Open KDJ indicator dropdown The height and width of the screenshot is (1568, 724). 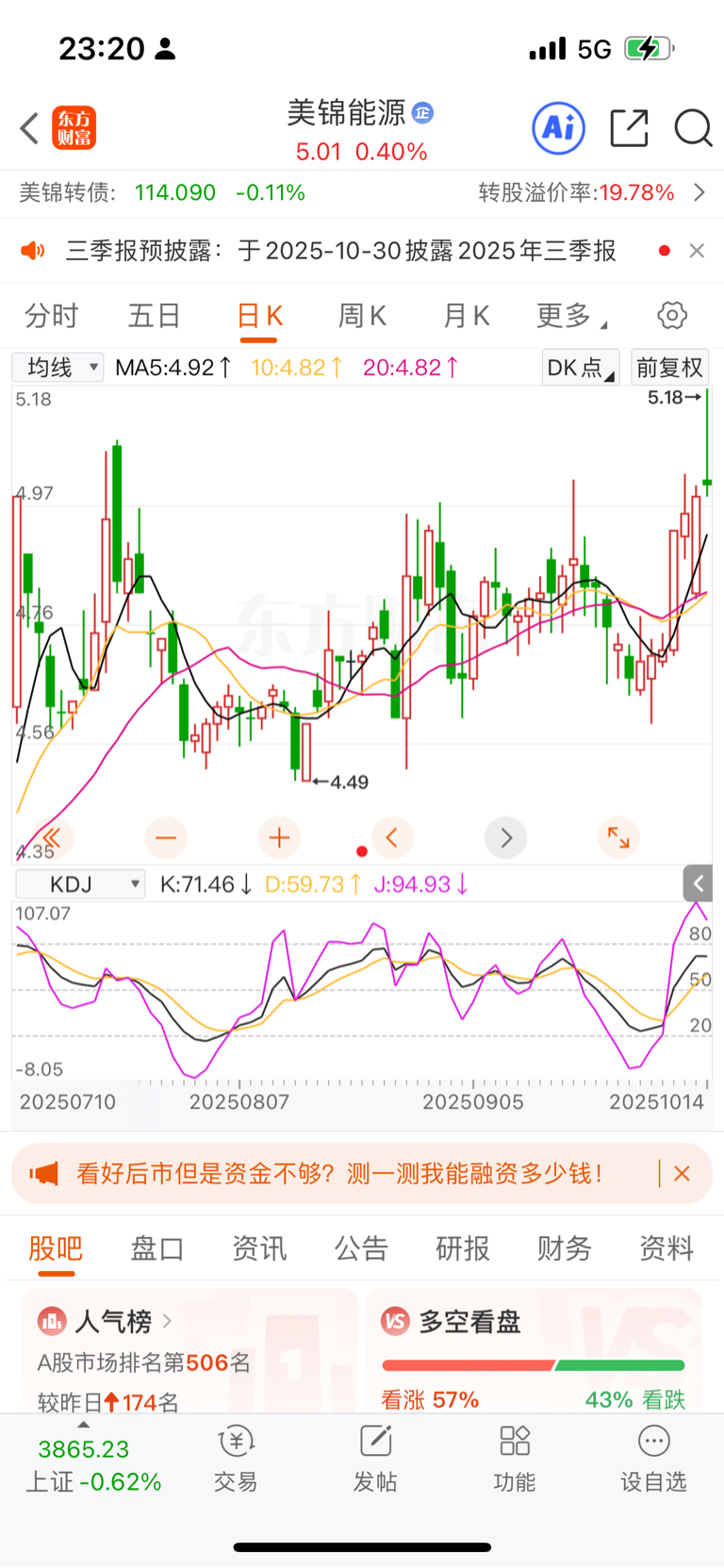pos(80,883)
